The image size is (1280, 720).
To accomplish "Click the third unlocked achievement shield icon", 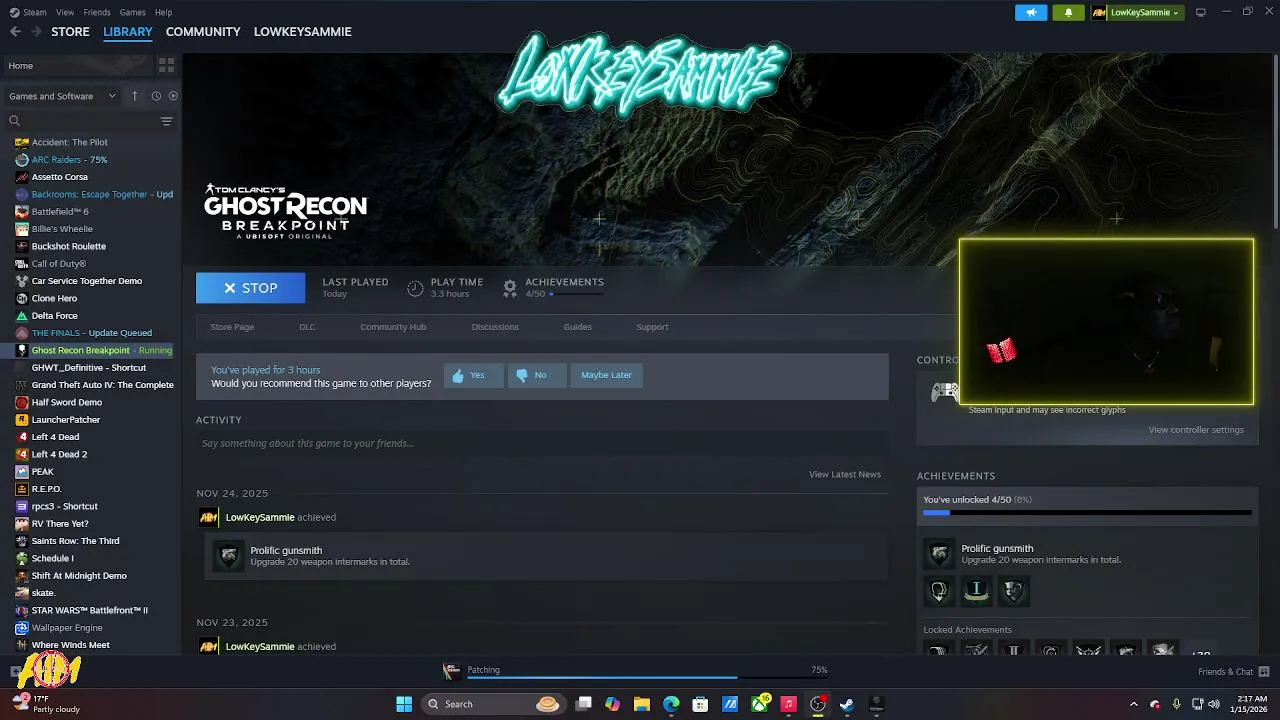I will click(x=1014, y=591).
